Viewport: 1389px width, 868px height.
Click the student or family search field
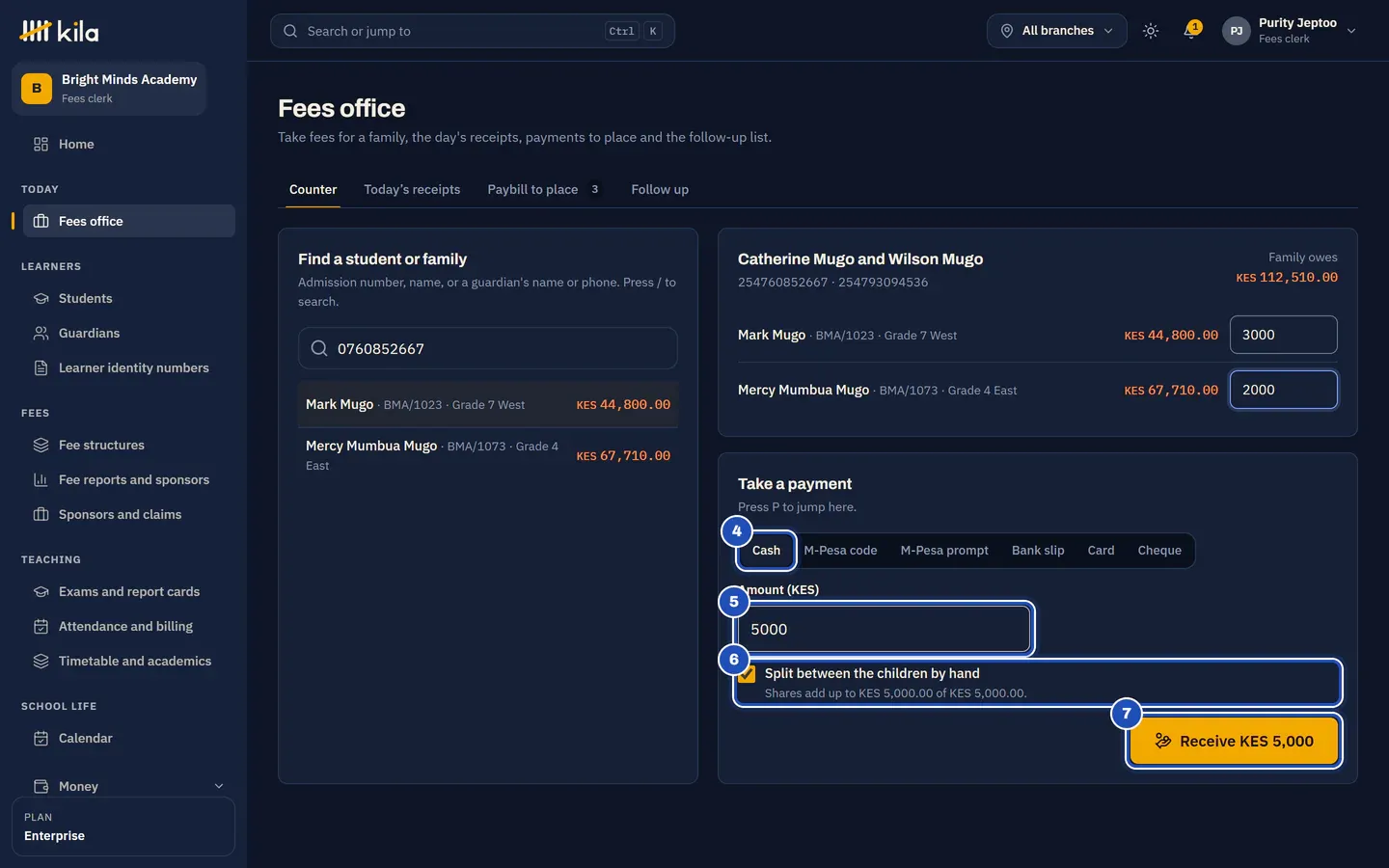click(x=488, y=348)
